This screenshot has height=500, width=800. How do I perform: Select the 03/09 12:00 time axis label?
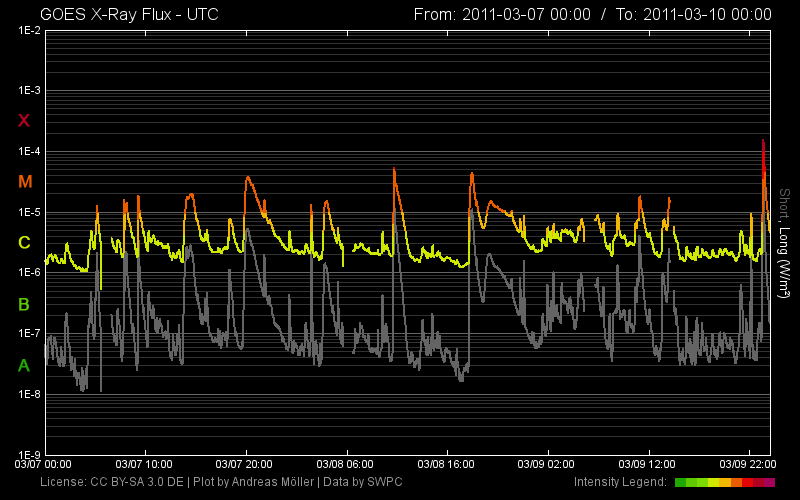tap(648, 465)
